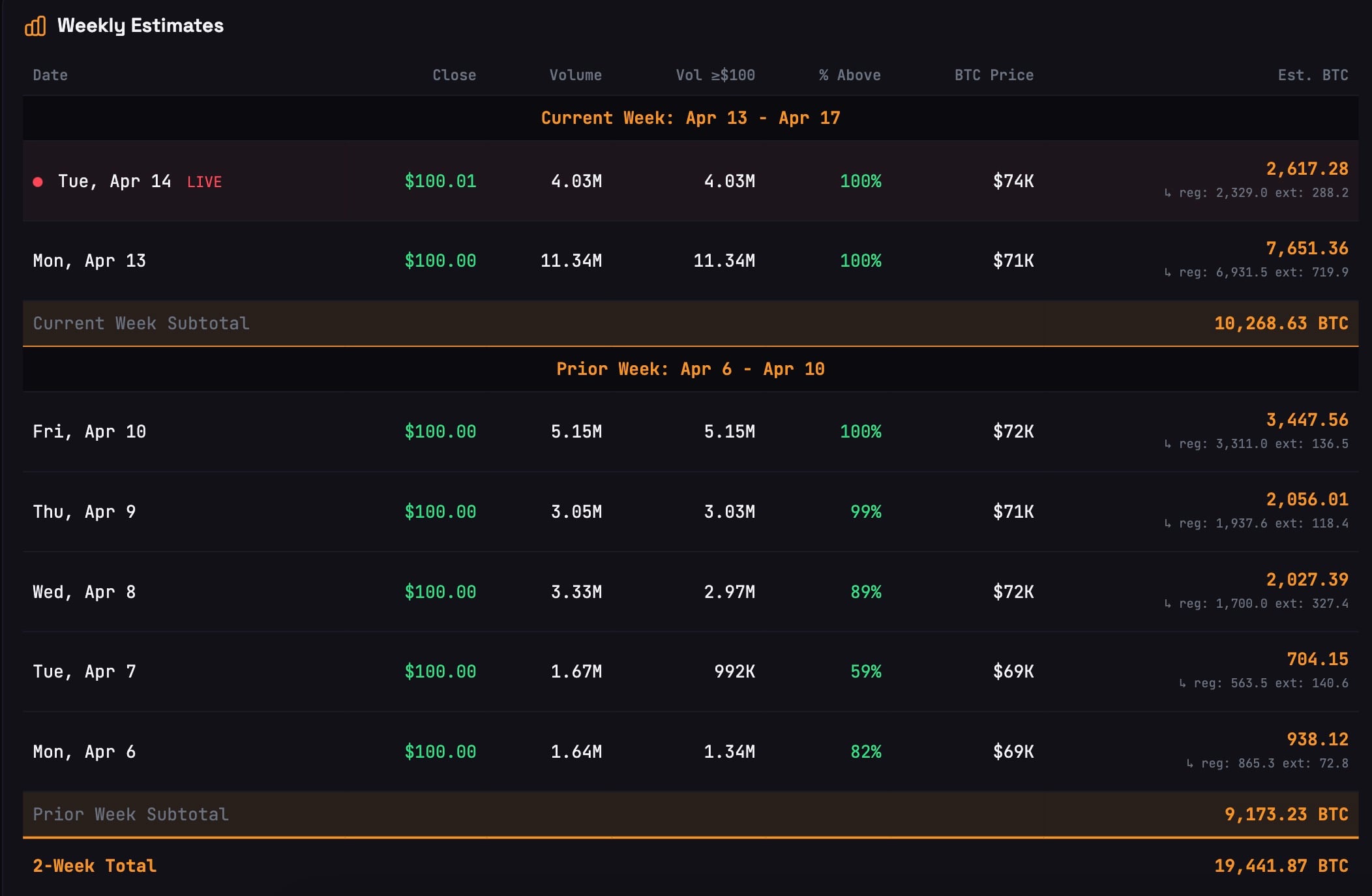1372x896 pixels.
Task: Click reg/ext breakdown under 2,617.28
Action: coord(1257,193)
